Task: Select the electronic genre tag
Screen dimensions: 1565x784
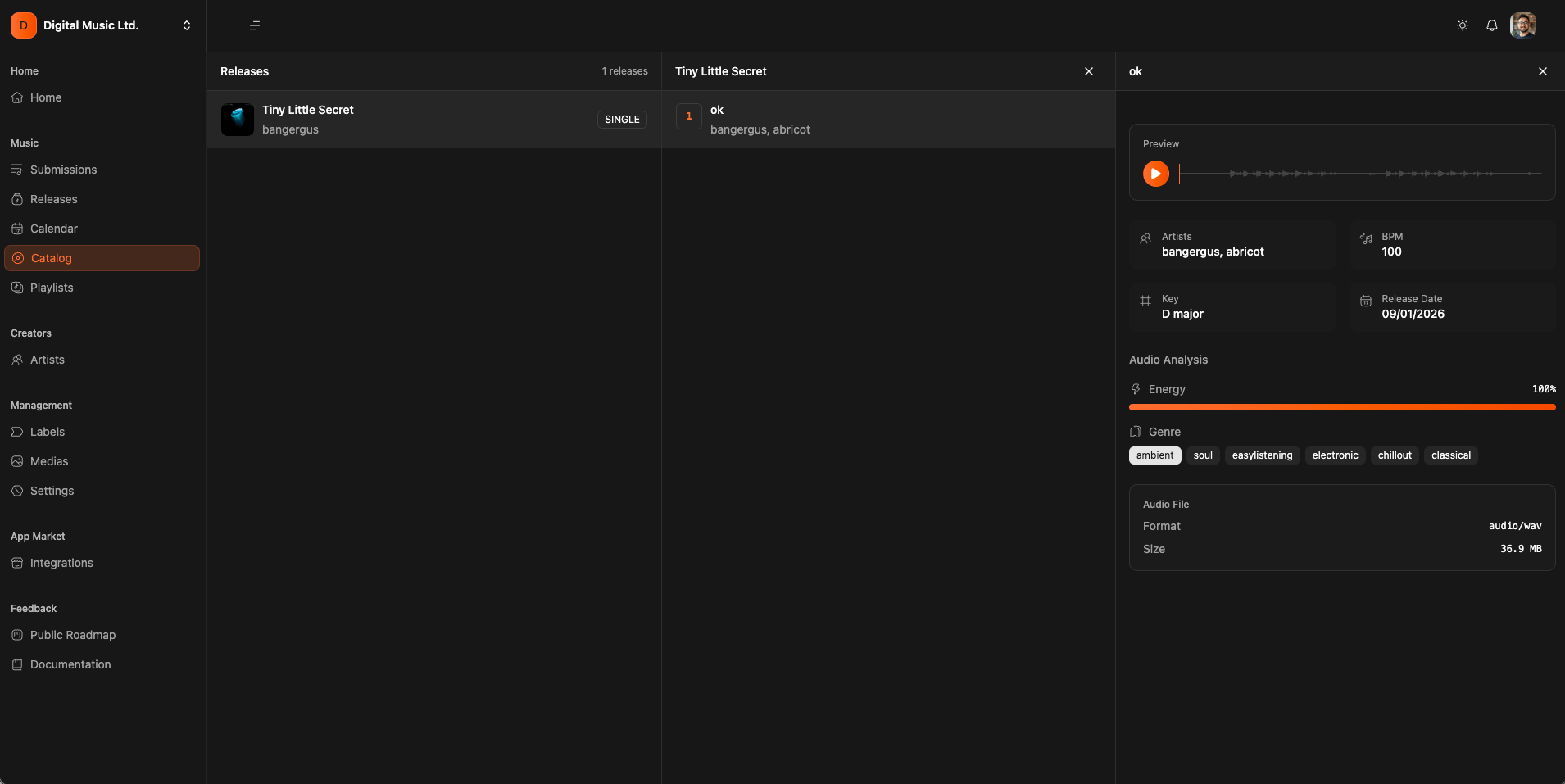Action: point(1335,455)
